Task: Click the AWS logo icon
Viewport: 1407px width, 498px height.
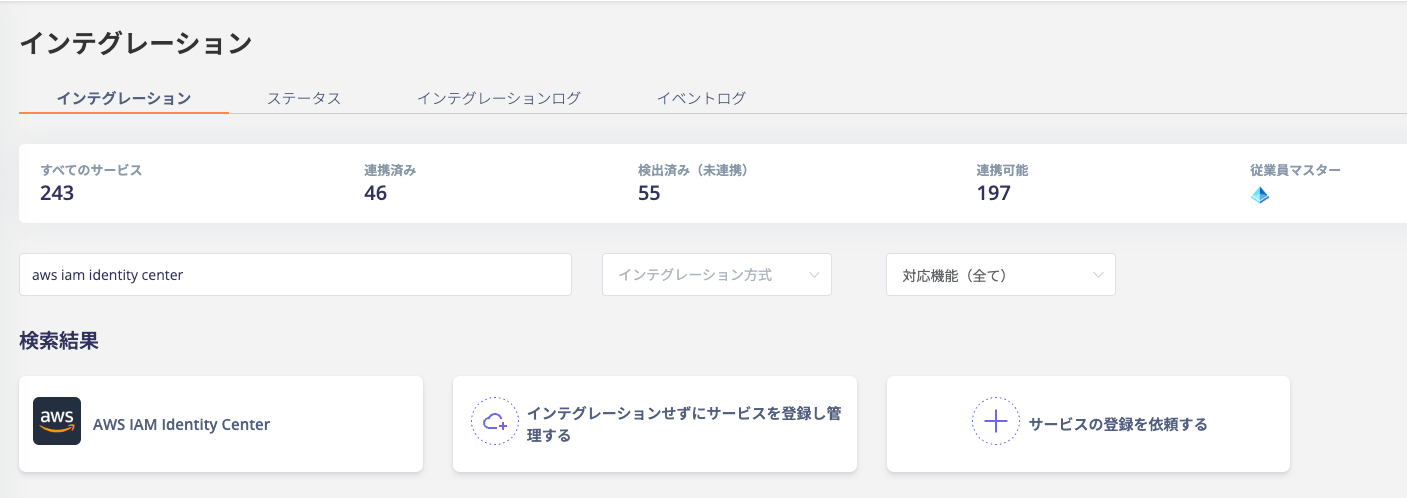Action: click(57, 421)
